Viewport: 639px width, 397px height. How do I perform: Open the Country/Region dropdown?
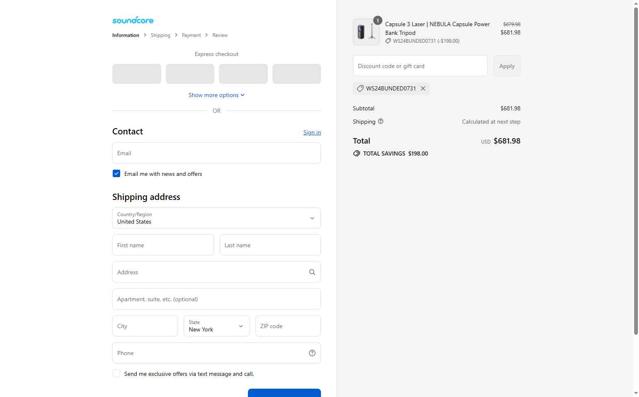[216, 218]
